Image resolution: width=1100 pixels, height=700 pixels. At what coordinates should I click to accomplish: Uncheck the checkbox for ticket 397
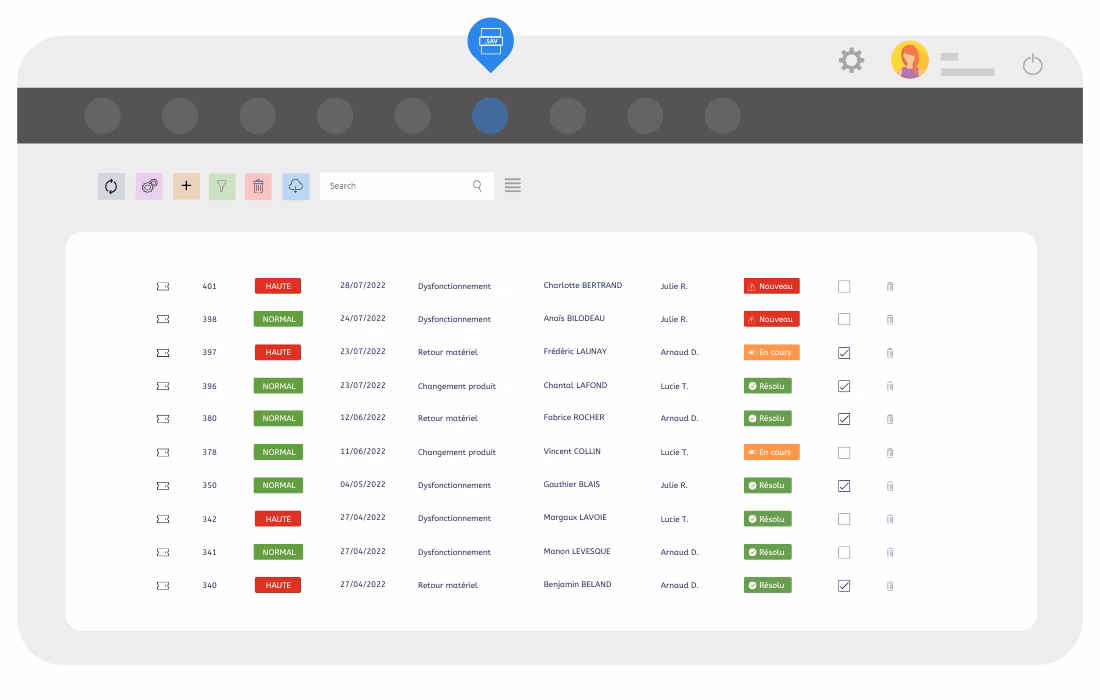pyautogui.click(x=844, y=353)
